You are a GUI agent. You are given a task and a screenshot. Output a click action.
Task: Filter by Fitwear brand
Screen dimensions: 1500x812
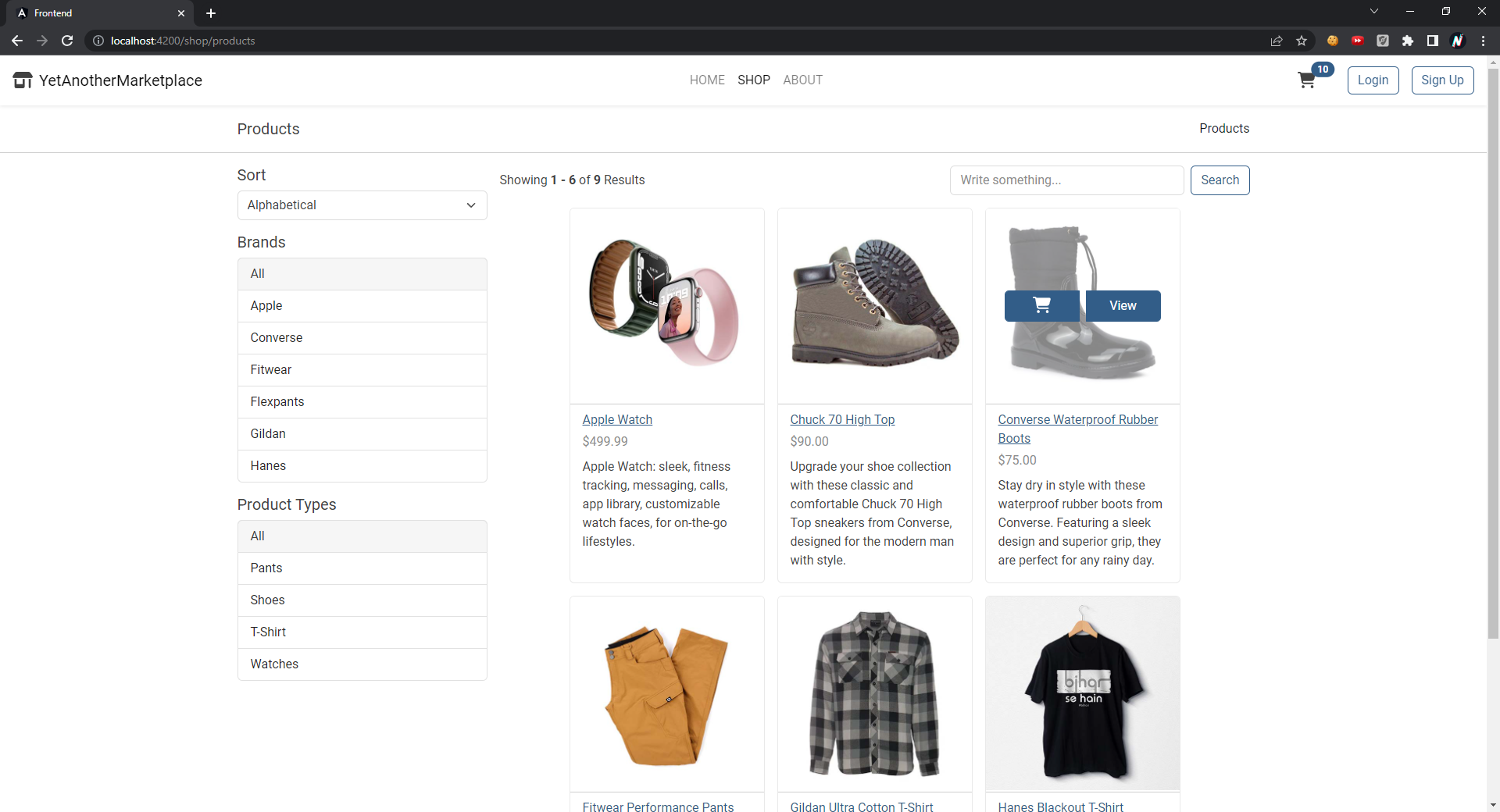(362, 370)
